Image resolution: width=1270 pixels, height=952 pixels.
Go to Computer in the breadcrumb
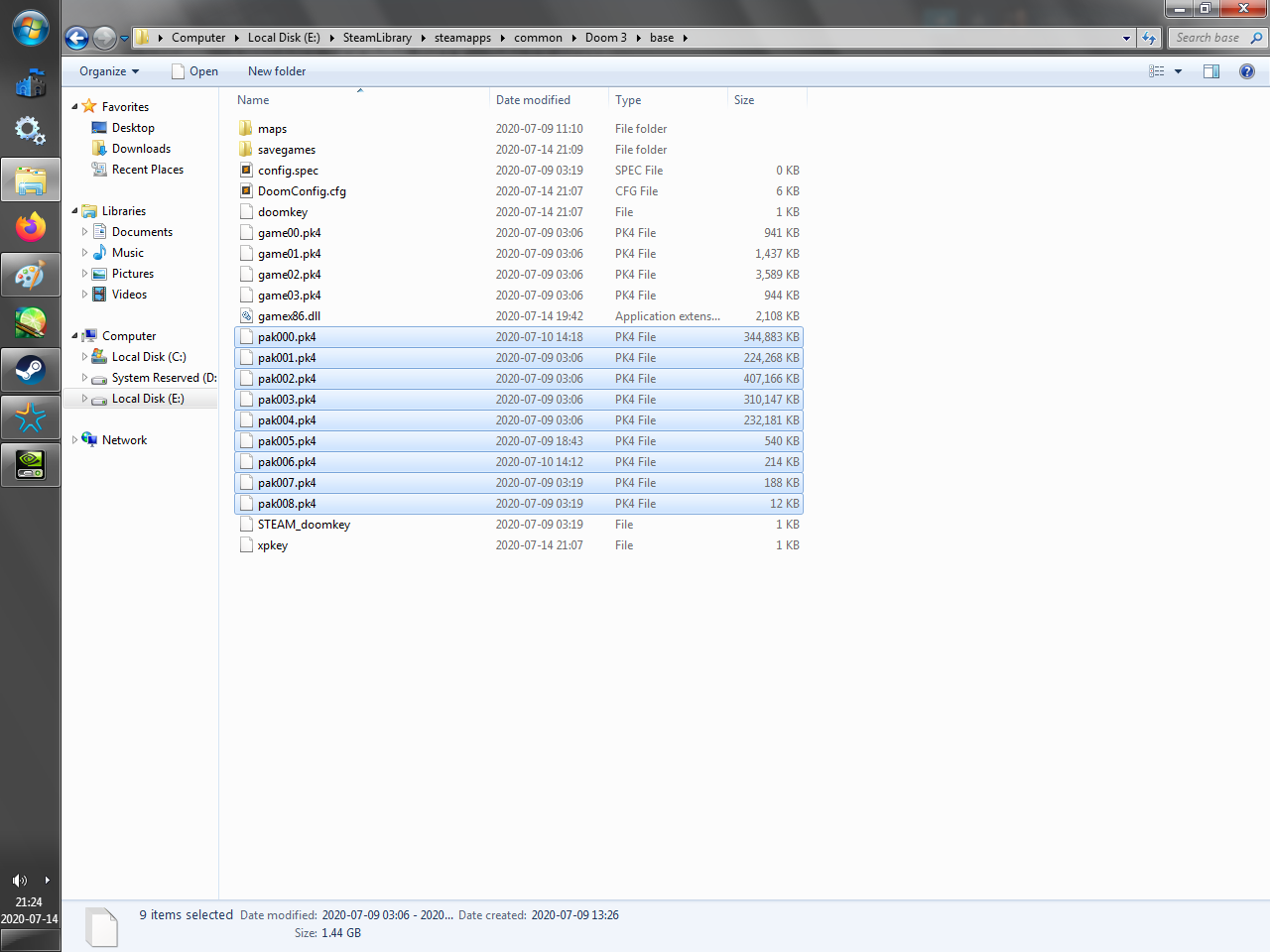coord(198,38)
